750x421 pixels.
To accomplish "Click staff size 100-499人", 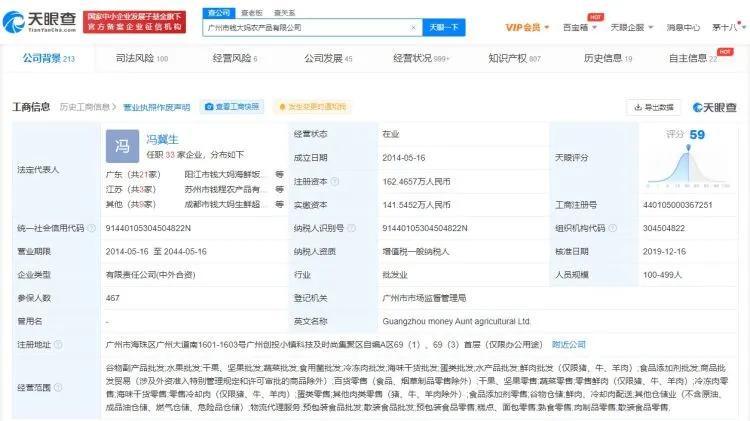I will coord(662,275).
